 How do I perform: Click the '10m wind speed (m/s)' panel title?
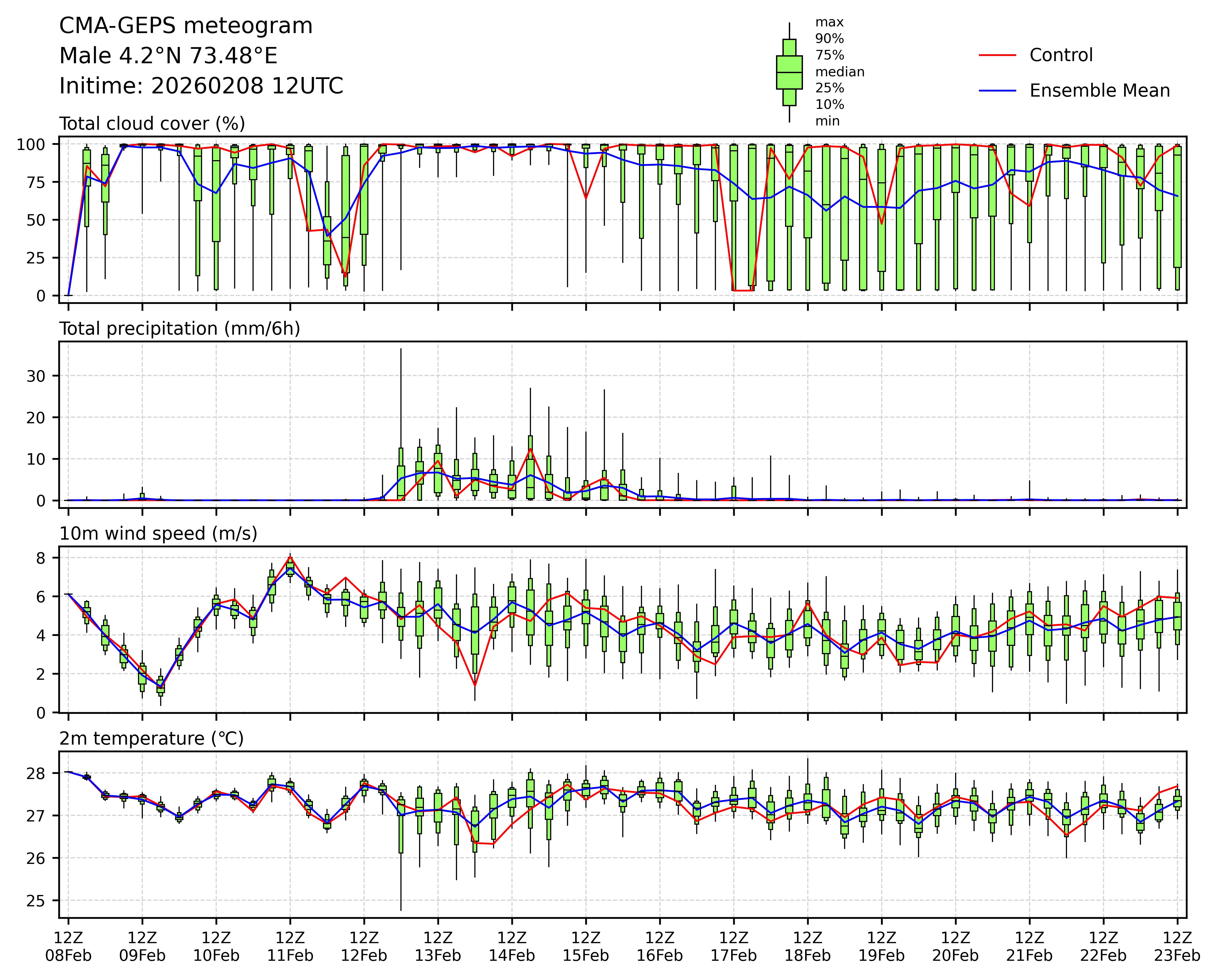158,534
